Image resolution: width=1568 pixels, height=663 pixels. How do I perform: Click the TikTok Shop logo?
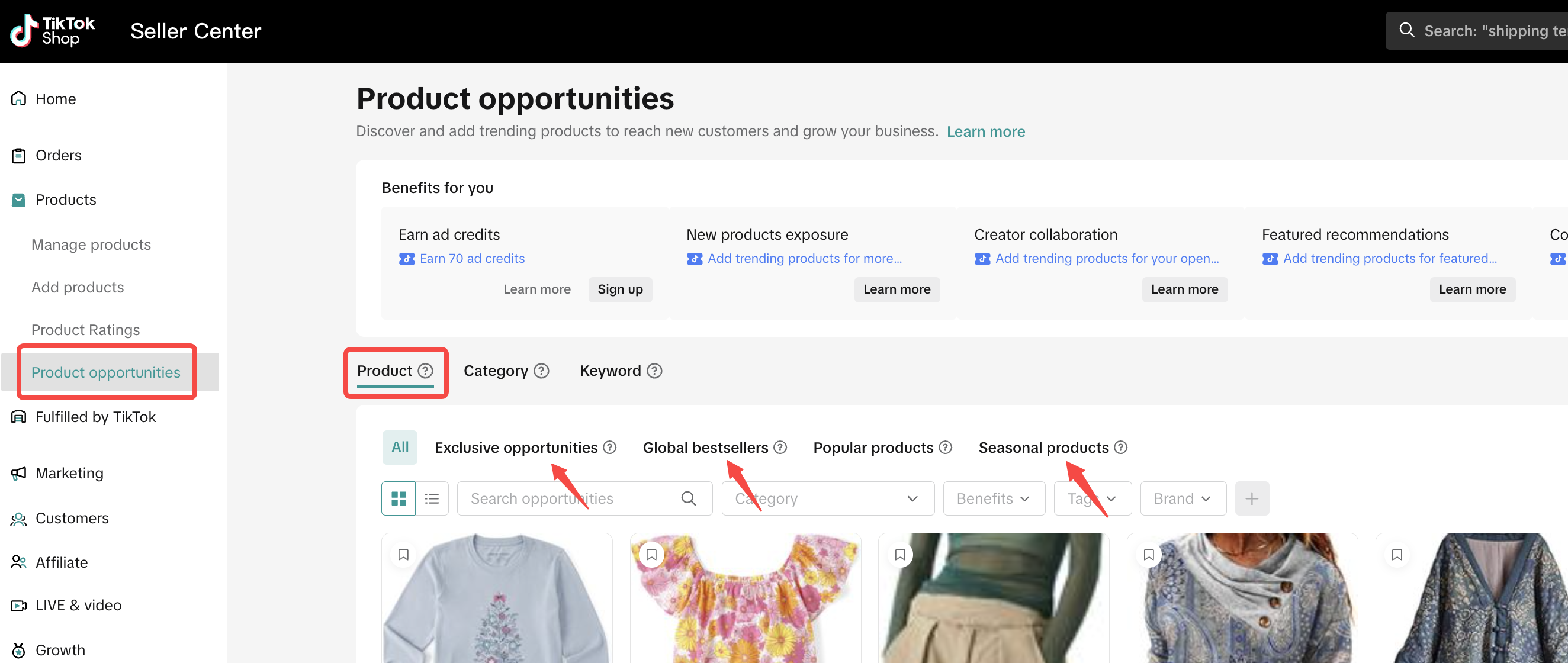[x=52, y=30]
